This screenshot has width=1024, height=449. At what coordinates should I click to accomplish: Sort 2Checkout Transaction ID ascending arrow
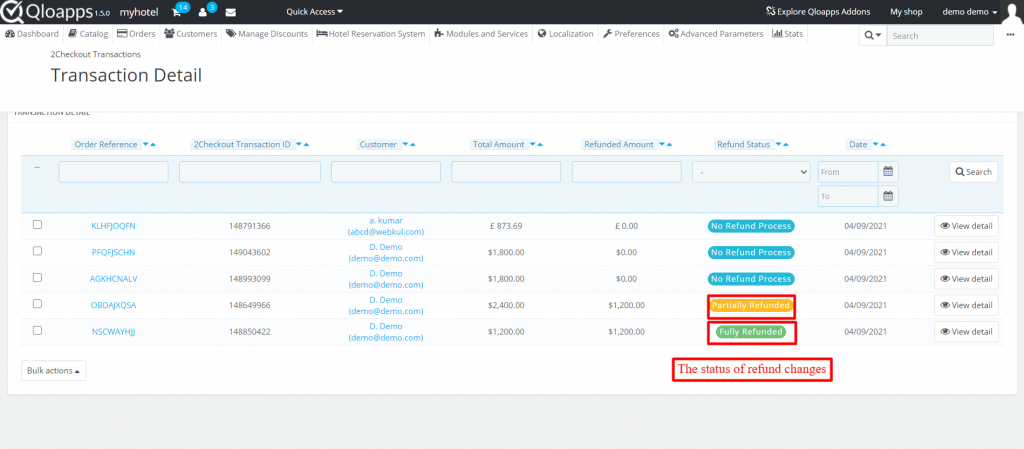306,144
